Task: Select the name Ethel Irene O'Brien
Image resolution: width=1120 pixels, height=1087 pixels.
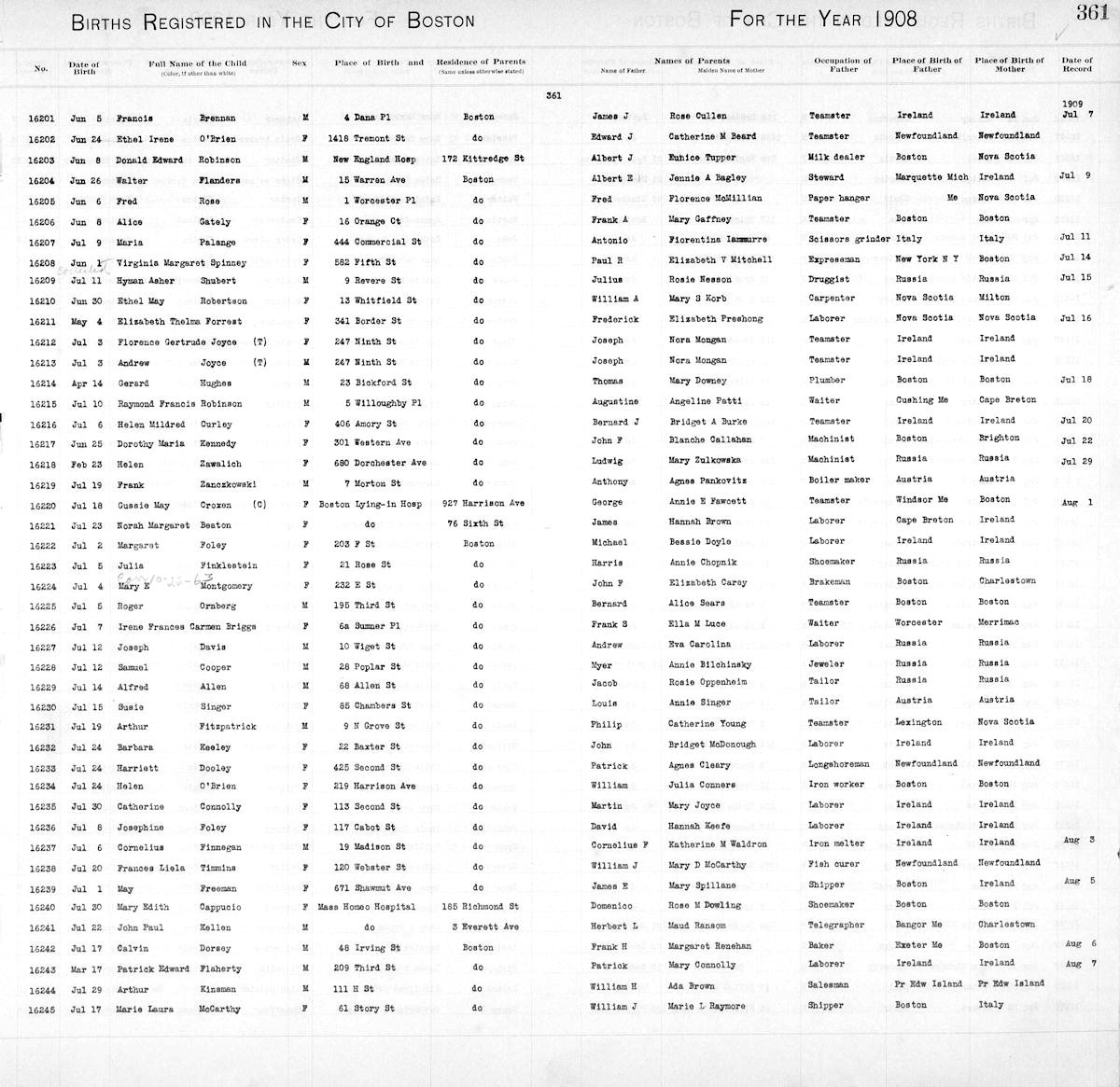Action: coord(178,139)
